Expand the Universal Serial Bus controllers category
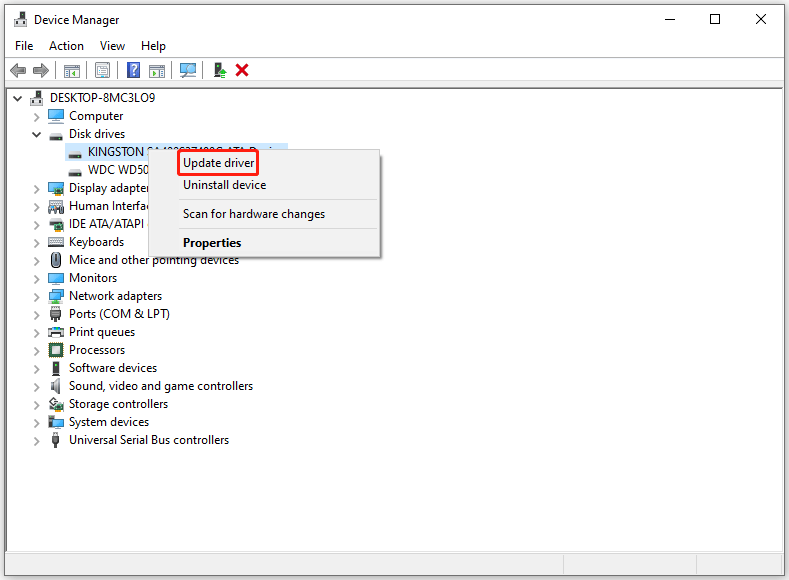 point(36,441)
